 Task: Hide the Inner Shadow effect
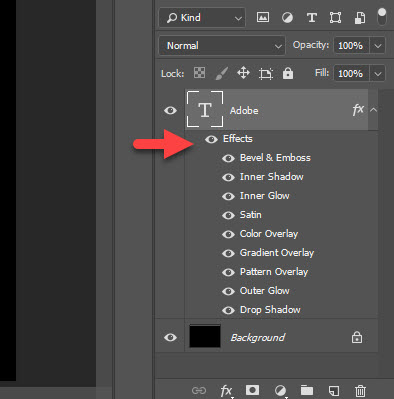tap(228, 177)
